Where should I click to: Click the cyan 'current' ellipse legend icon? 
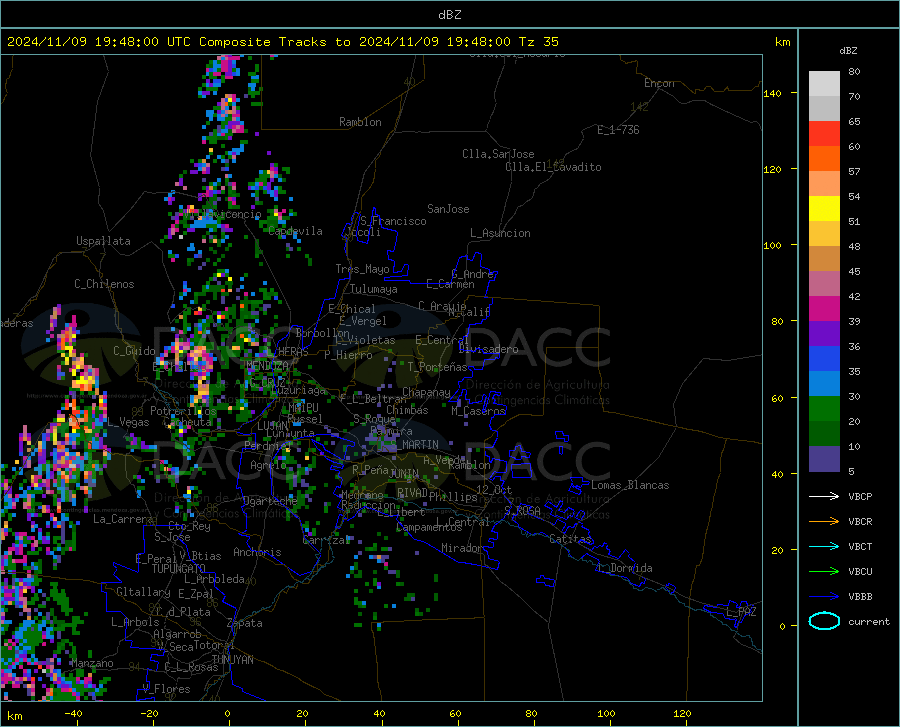824,621
